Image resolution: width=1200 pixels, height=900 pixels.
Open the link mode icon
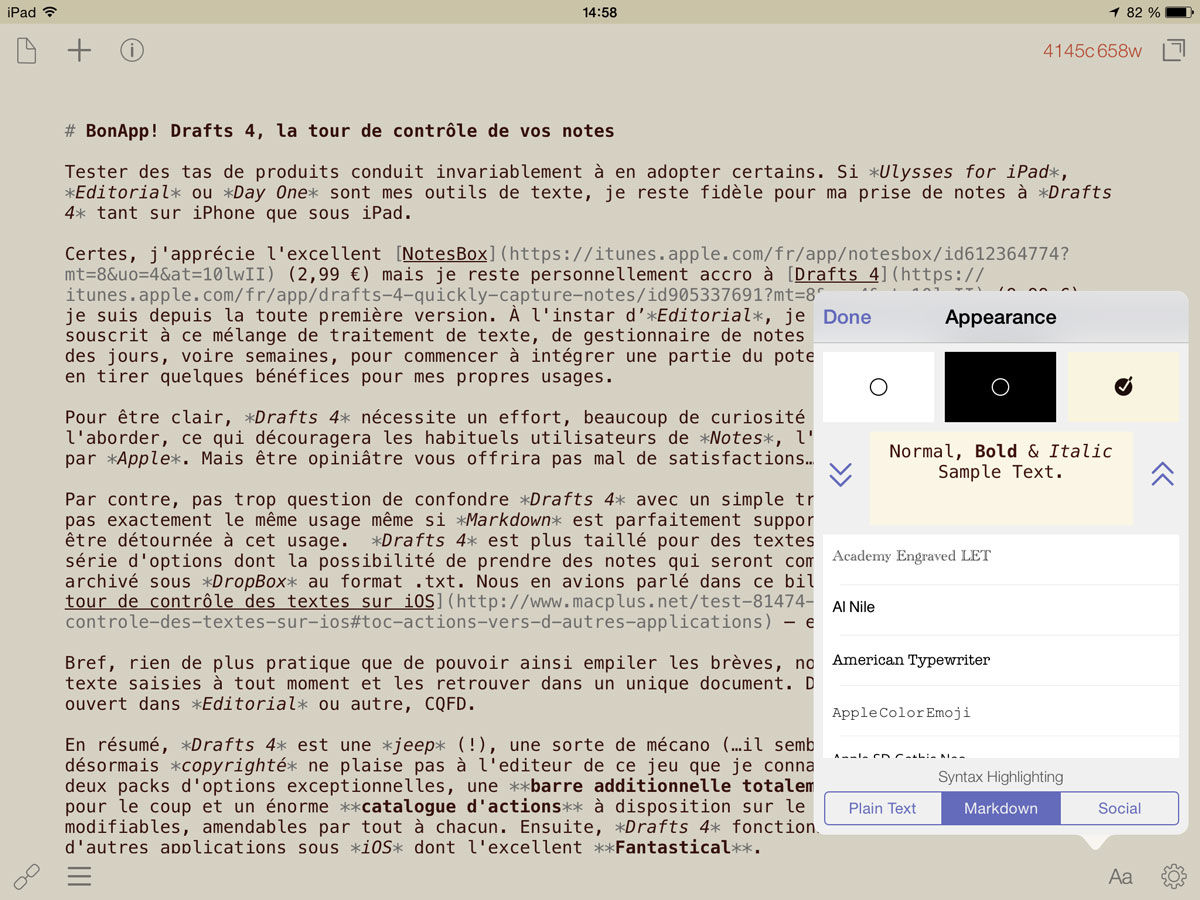(x=26, y=877)
